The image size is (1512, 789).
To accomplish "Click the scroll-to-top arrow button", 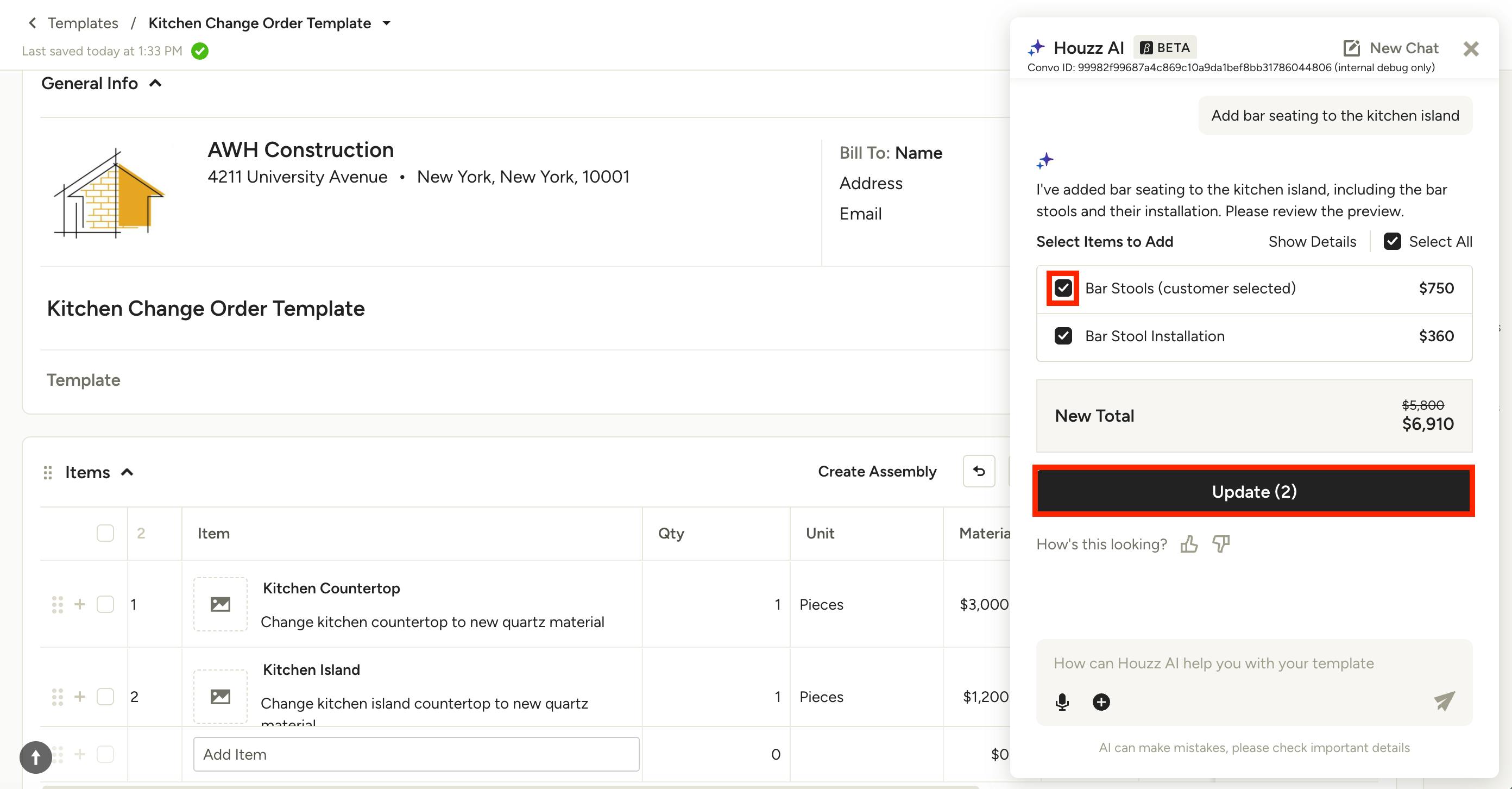I will (x=35, y=757).
